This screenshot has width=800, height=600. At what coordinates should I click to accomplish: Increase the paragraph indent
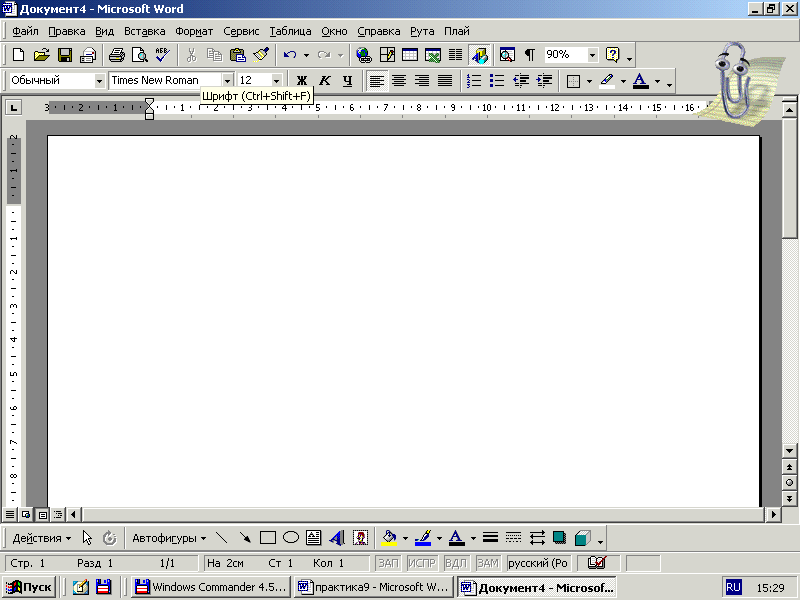pyautogui.click(x=544, y=81)
